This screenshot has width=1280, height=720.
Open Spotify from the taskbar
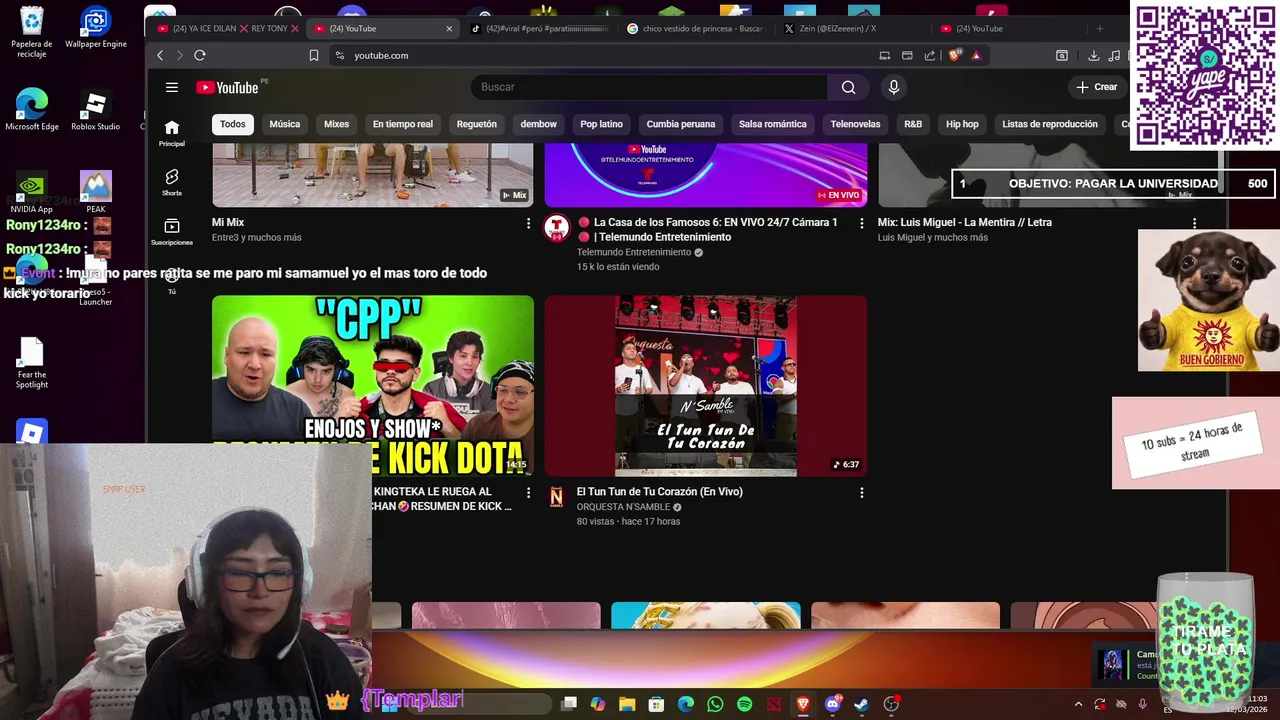(744, 704)
